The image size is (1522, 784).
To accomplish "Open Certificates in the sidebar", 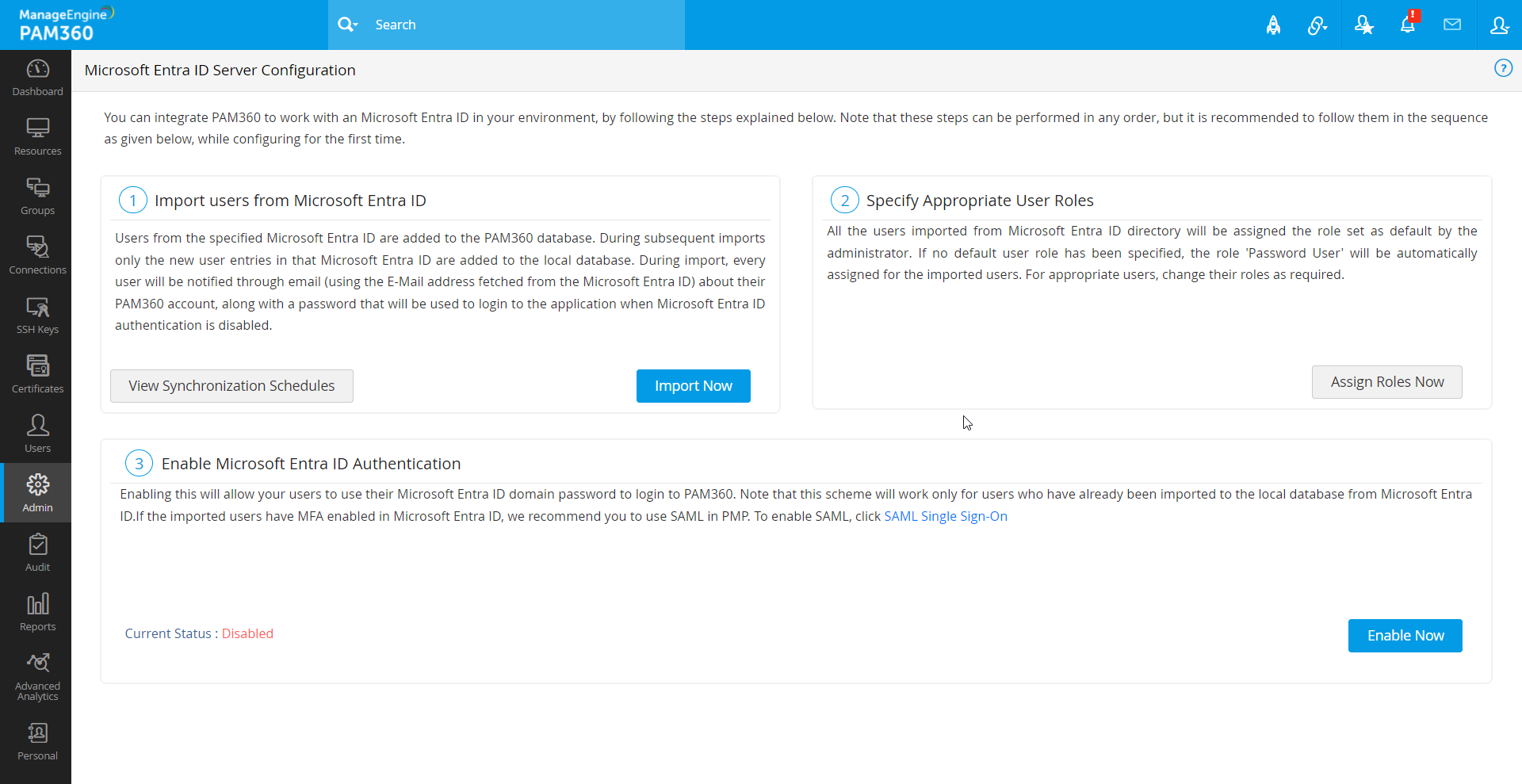I will point(37,375).
